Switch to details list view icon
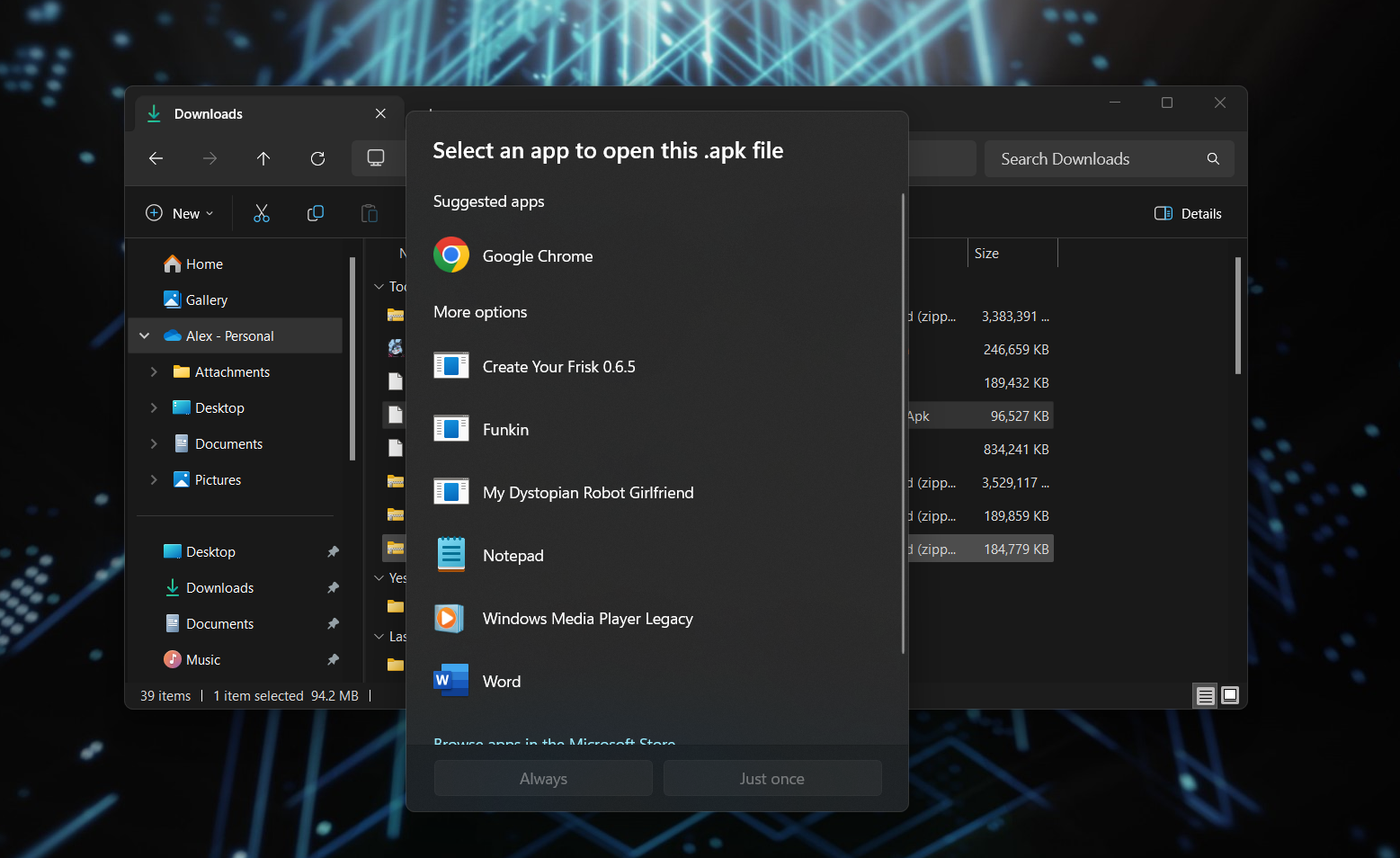The height and width of the screenshot is (858, 1400). click(1205, 695)
